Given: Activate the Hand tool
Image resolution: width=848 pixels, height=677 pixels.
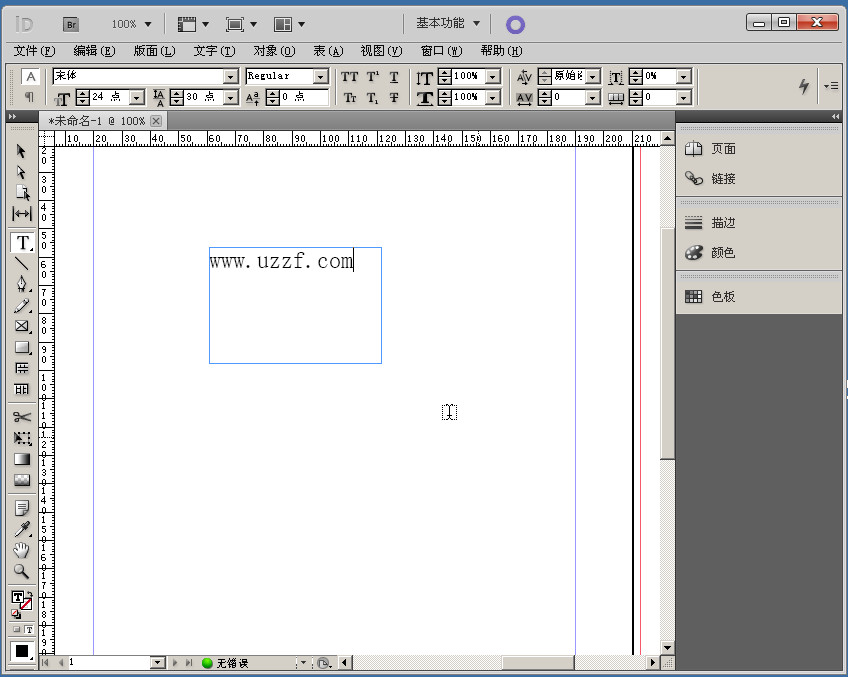Looking at the screenshot, I should click(x=21, y=550).
